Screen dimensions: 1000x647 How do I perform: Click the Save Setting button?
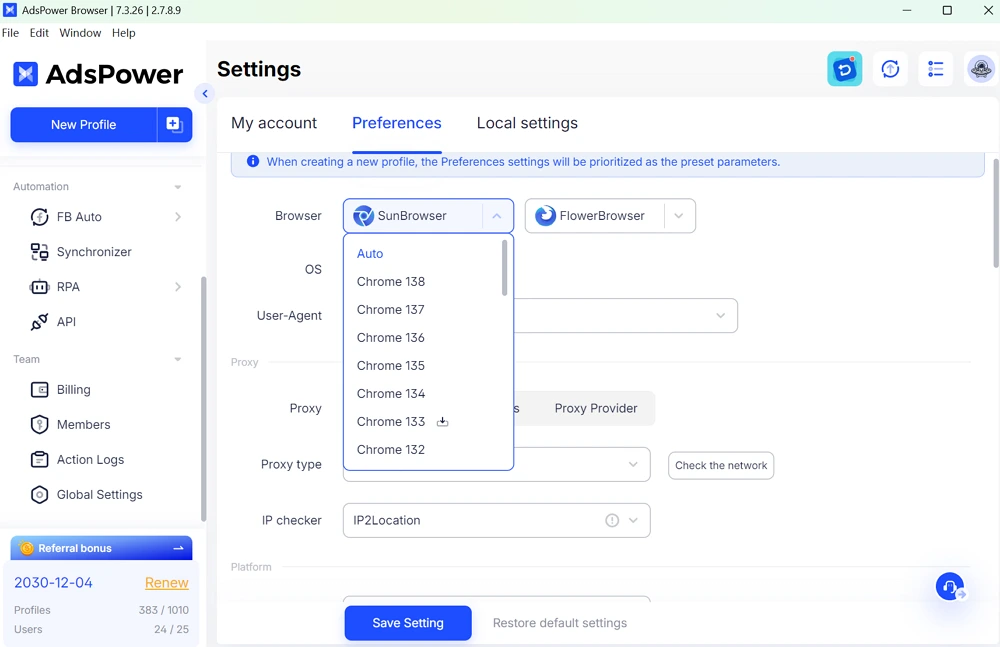tap(408, 623)
